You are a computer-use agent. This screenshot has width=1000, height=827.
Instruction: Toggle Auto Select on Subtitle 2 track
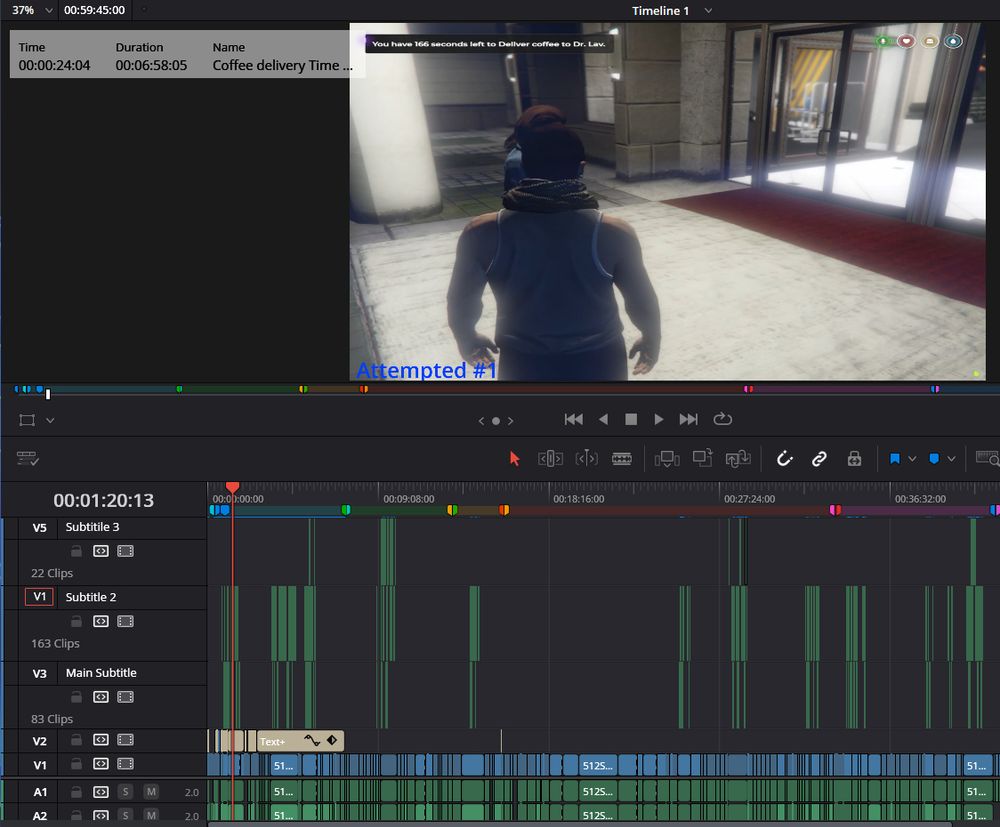101,621
